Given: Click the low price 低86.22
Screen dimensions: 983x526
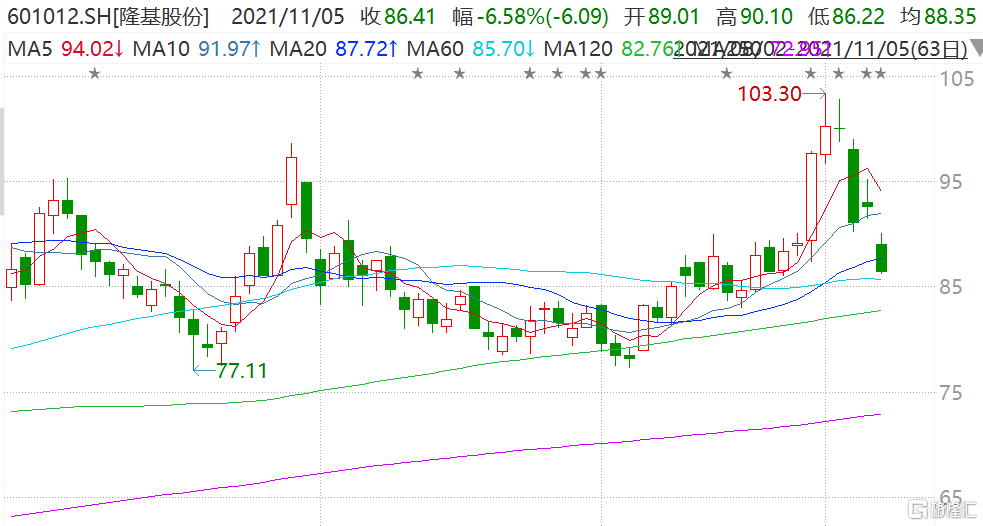Looking at the screenshot, I should tap(846, 16).
